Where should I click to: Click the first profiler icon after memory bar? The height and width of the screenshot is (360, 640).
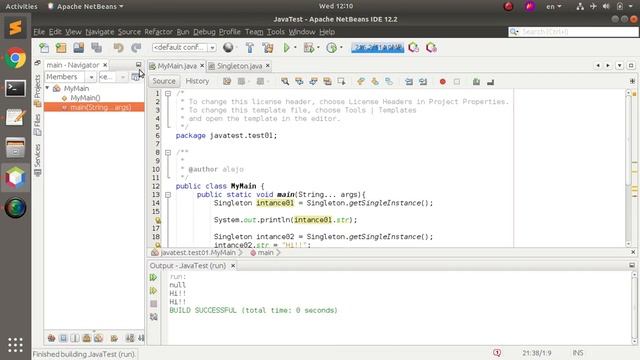click(x=413, y=48)
